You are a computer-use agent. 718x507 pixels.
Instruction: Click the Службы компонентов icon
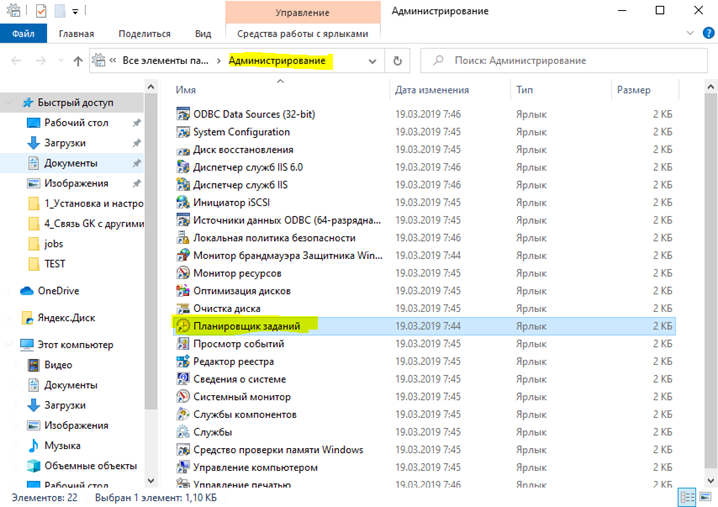(x=183, y=414)
